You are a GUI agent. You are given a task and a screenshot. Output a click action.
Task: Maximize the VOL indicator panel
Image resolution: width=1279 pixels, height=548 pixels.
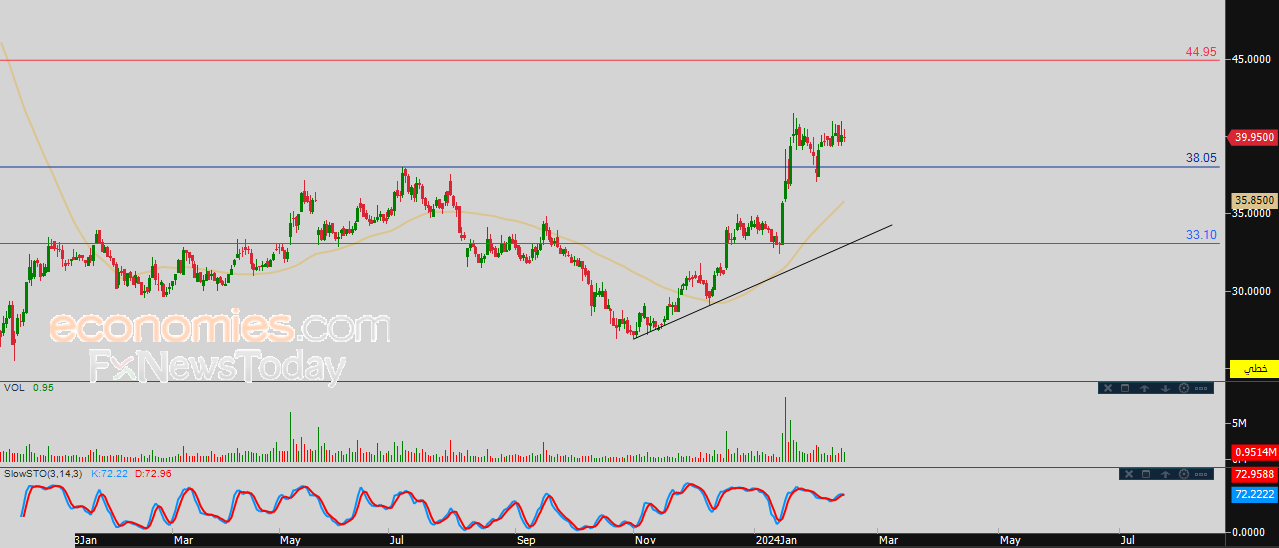[x=1125, y=388]
